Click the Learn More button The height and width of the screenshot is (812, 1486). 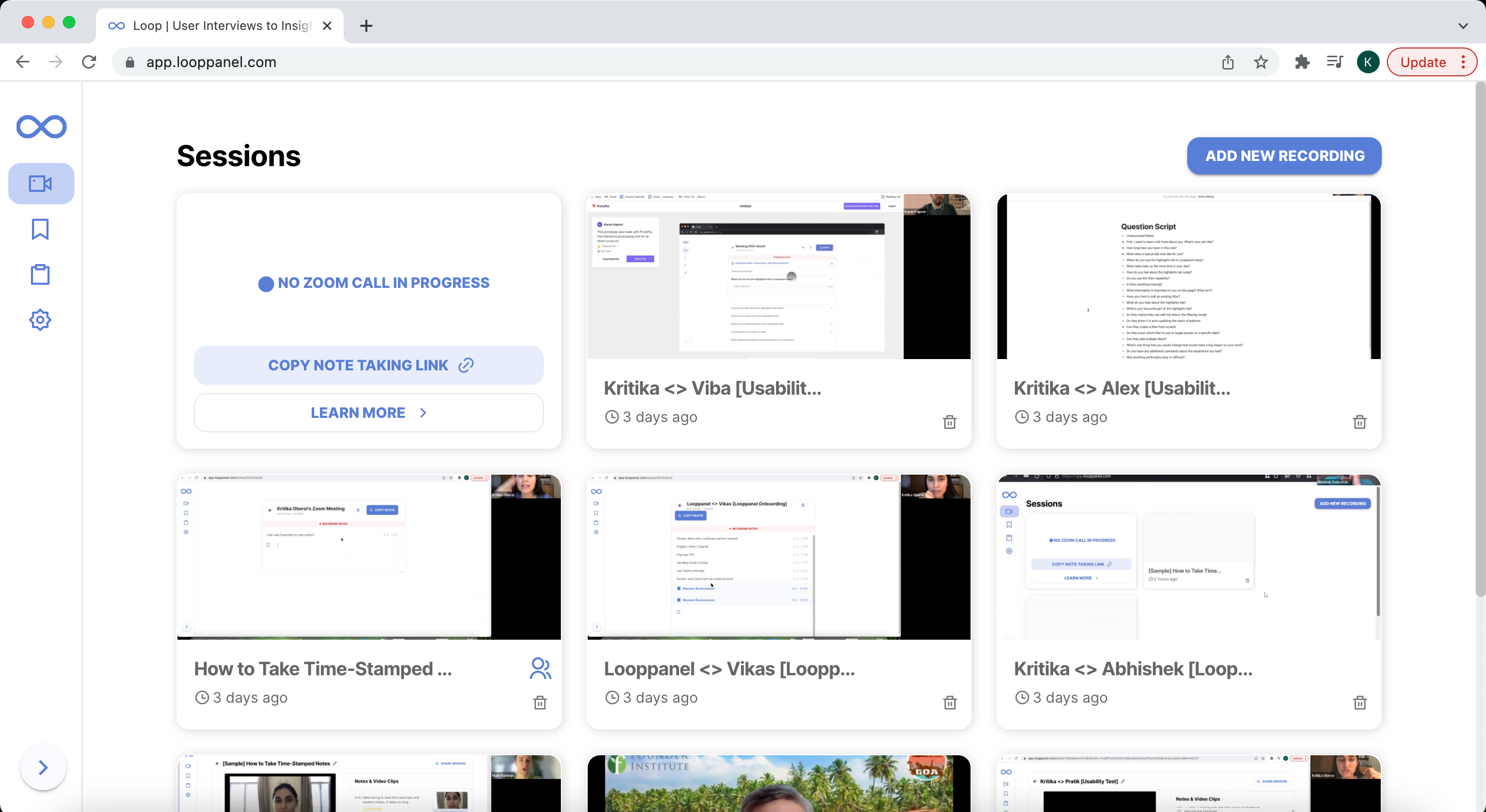coord(368,413)
